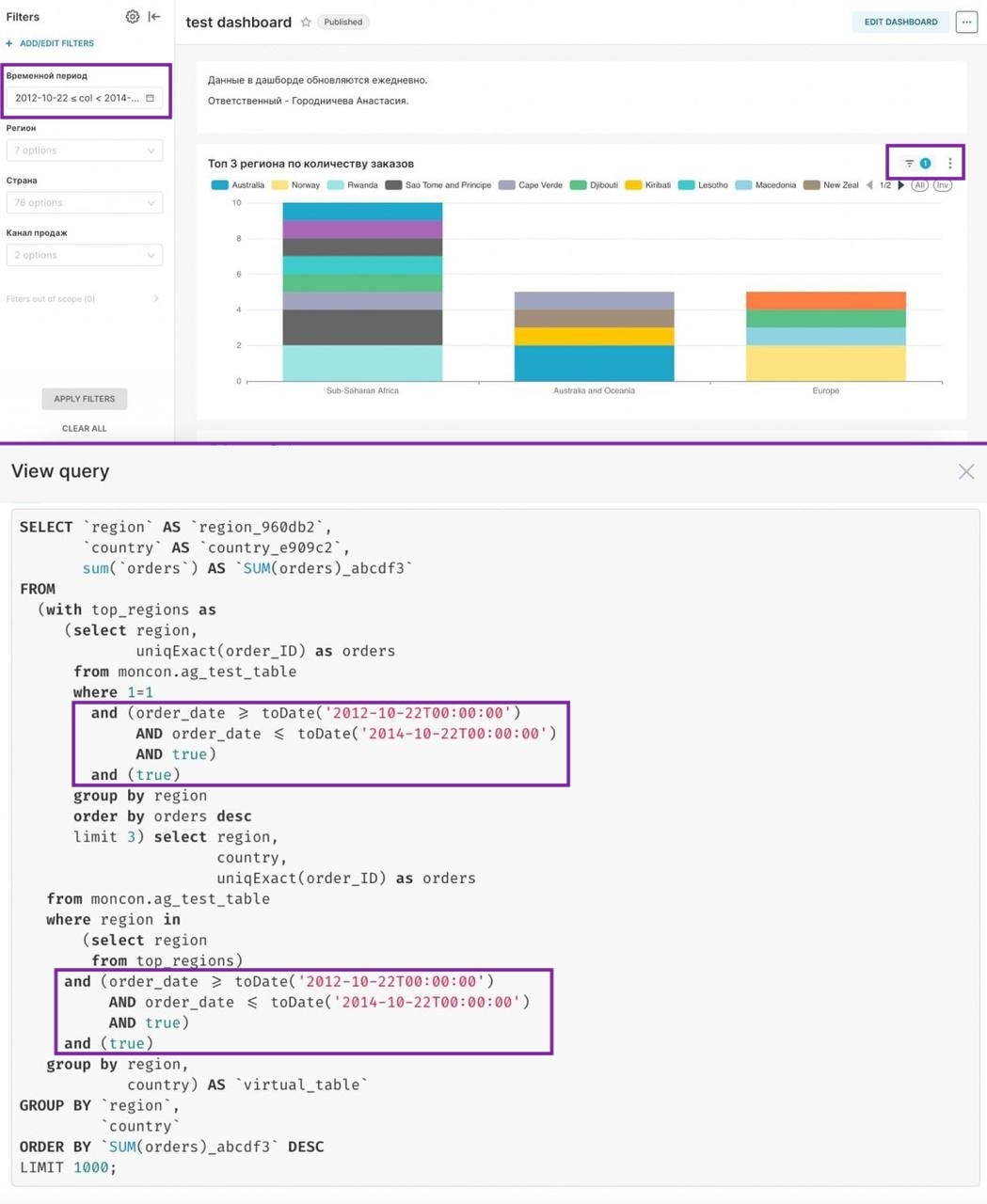Click the plus icon beside ADD/EDIT FILTERS
This screenshot has height=1204, width=987.
[x=9, y=43]
